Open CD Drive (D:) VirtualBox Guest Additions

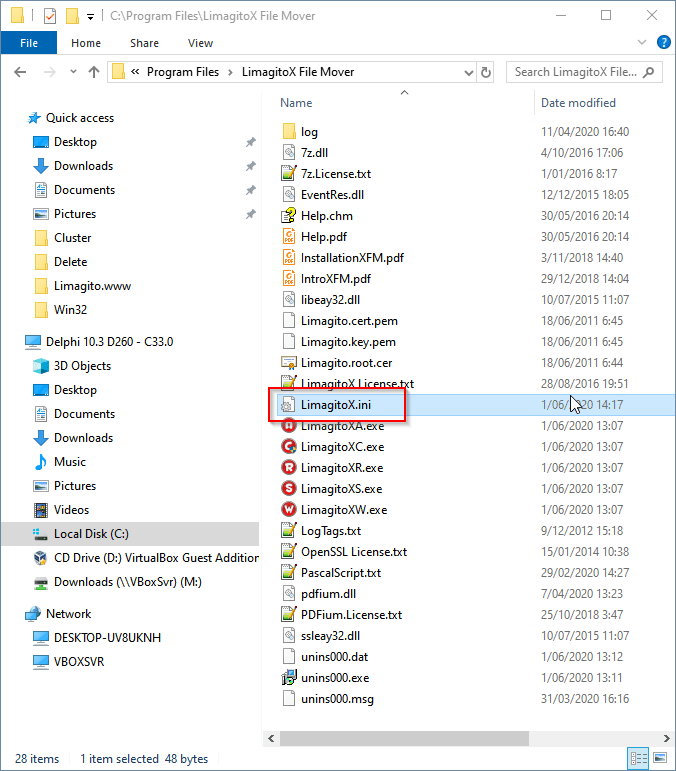156,558
